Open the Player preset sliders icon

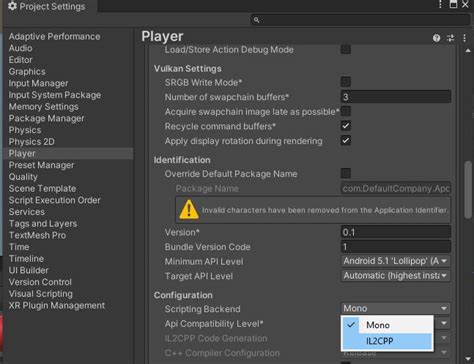pyautogui.click(x=450, y=38)
